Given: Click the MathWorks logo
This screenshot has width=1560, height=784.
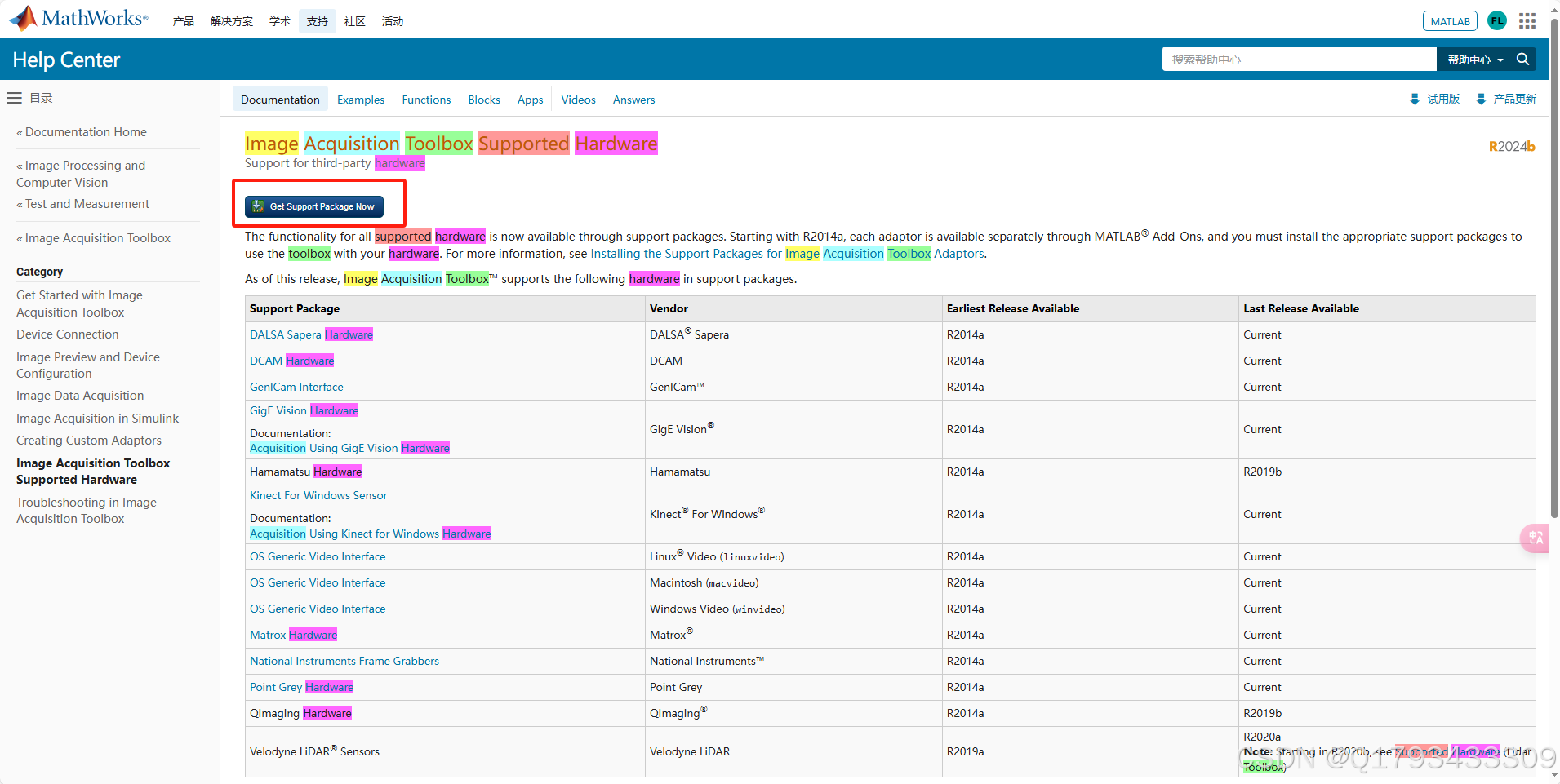Looking at the screenshot, I should (x=78, y=18).
